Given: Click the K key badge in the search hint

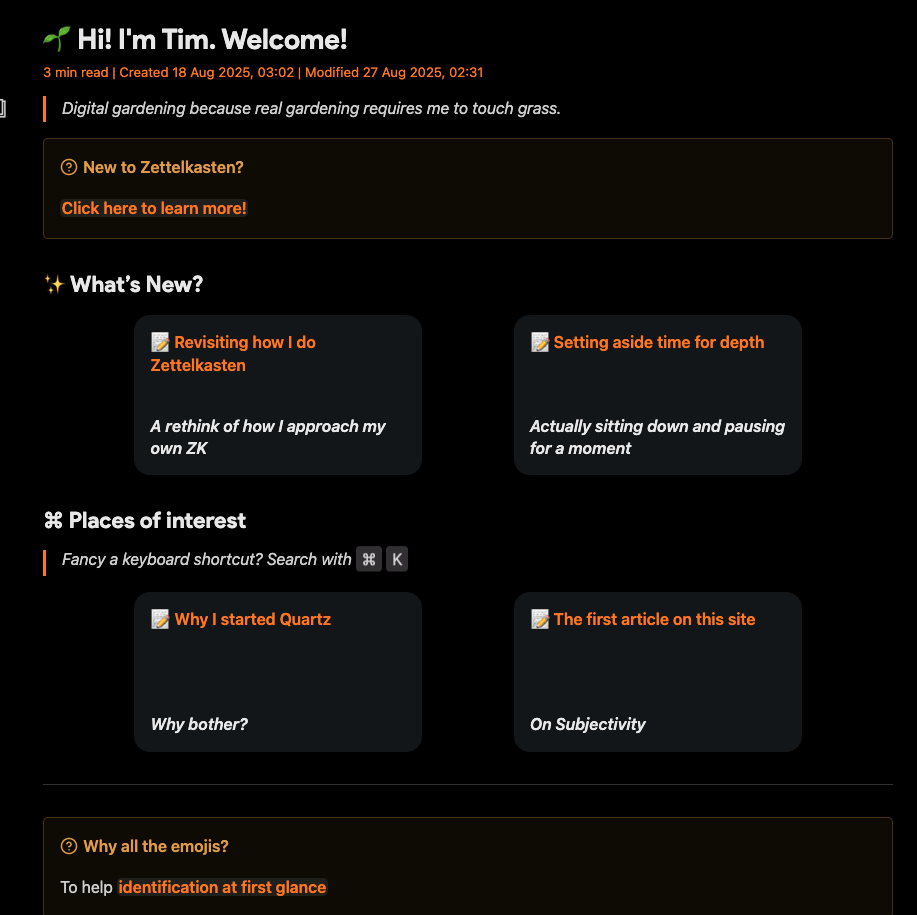Looking at the screenshot, I should point(397,560).
